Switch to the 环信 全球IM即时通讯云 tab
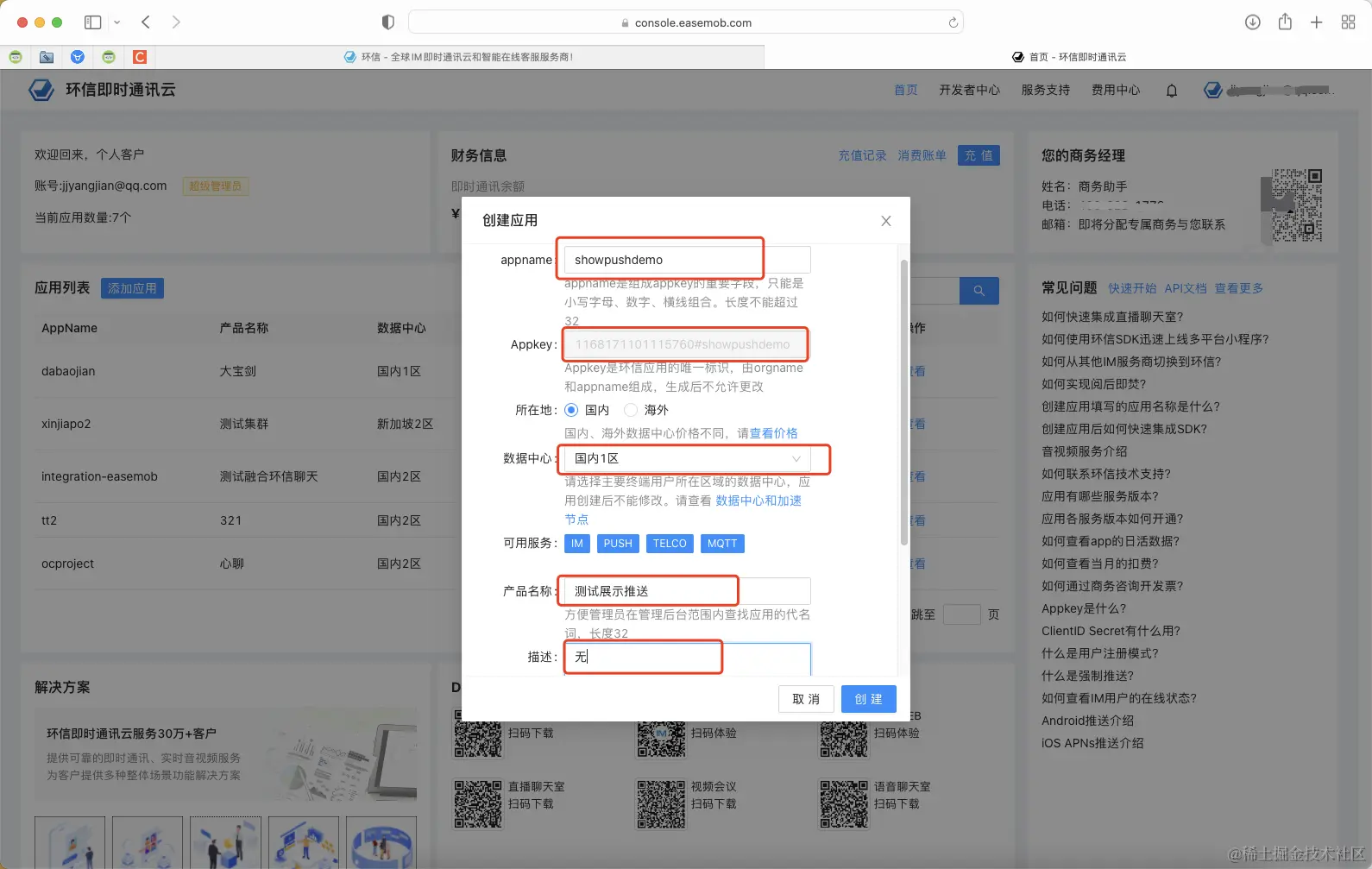This screenshot has width=1372, height=869. [458, 57]
